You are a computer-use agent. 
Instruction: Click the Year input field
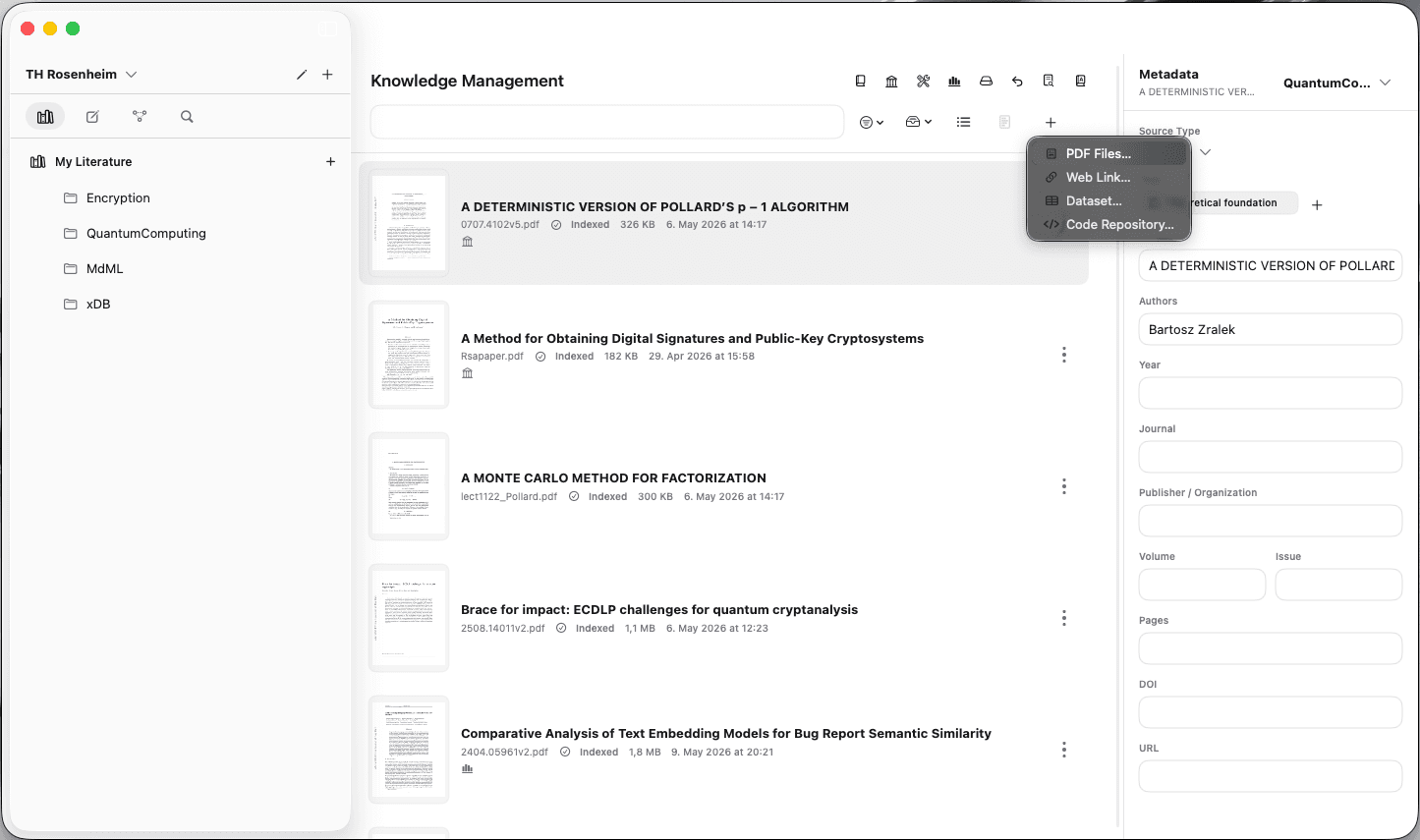click(x=1271, y=393)
